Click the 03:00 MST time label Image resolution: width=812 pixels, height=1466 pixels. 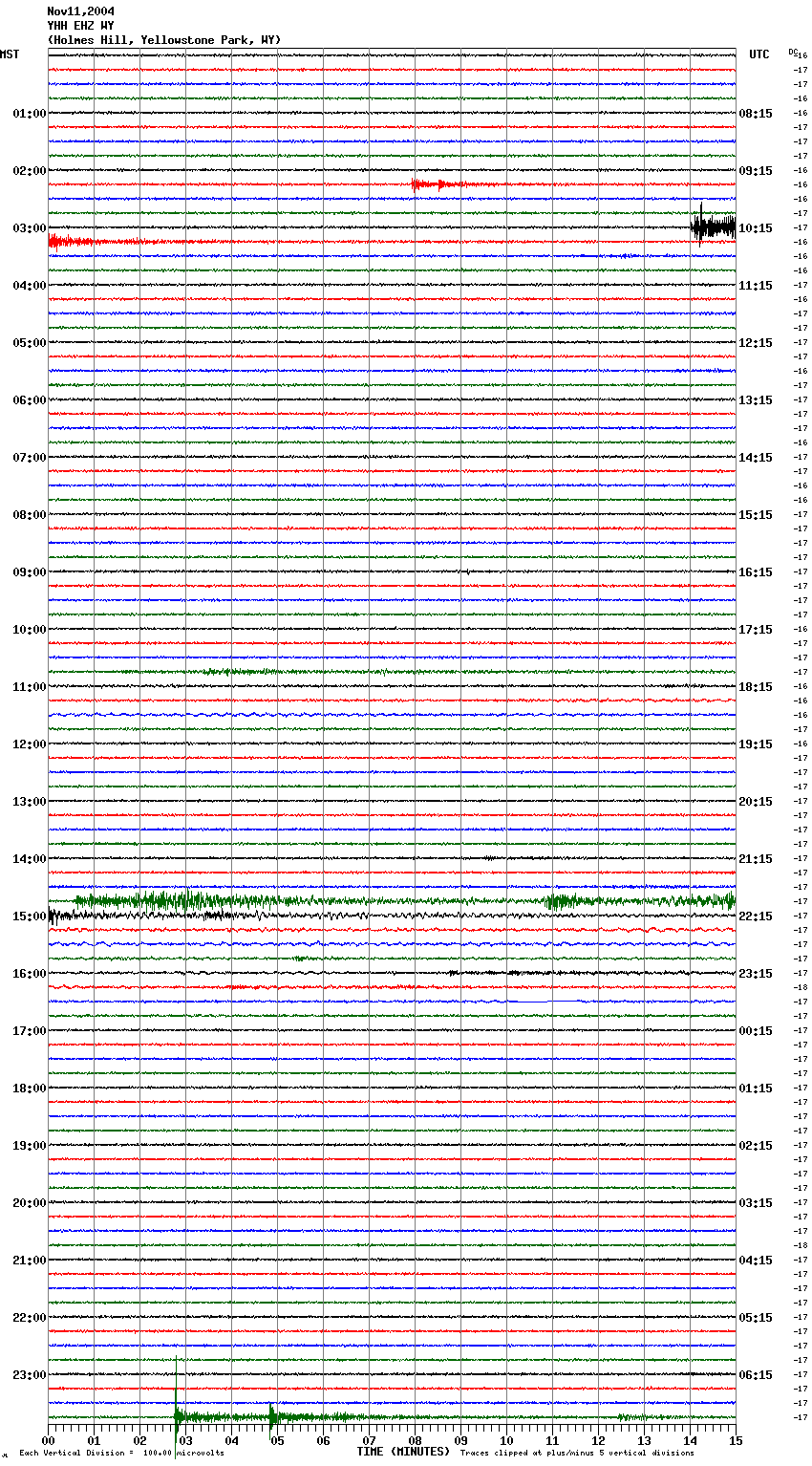click(x=30, y=228)
